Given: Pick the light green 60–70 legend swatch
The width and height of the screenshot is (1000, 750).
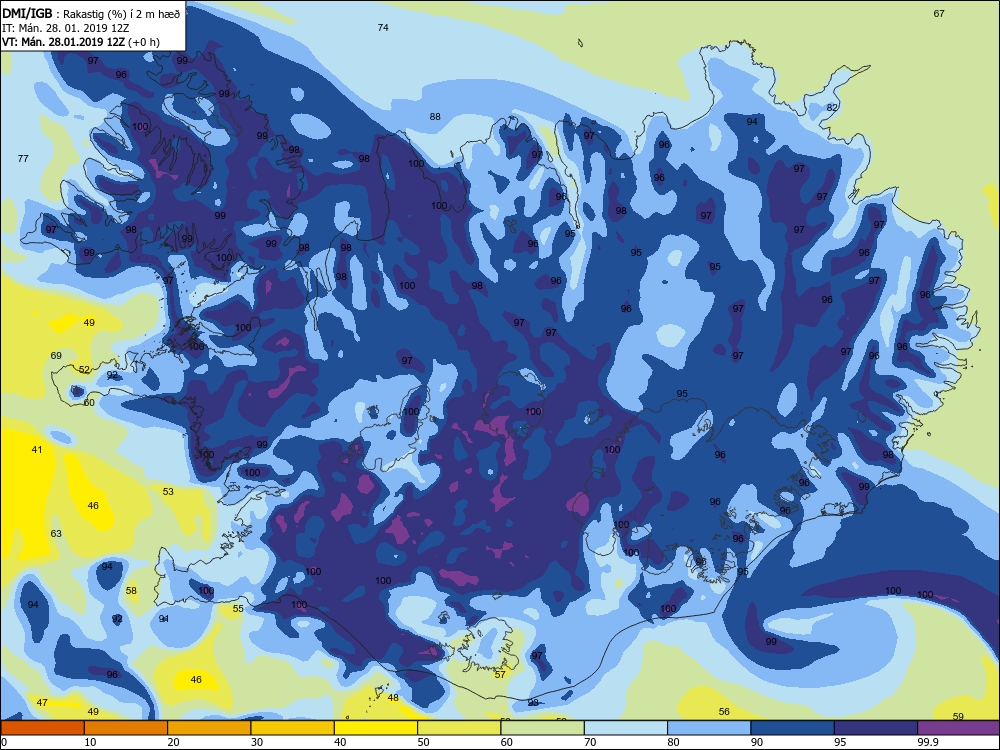Looking at the screenshot, I should pyautogui.click(x=542, y=728).
